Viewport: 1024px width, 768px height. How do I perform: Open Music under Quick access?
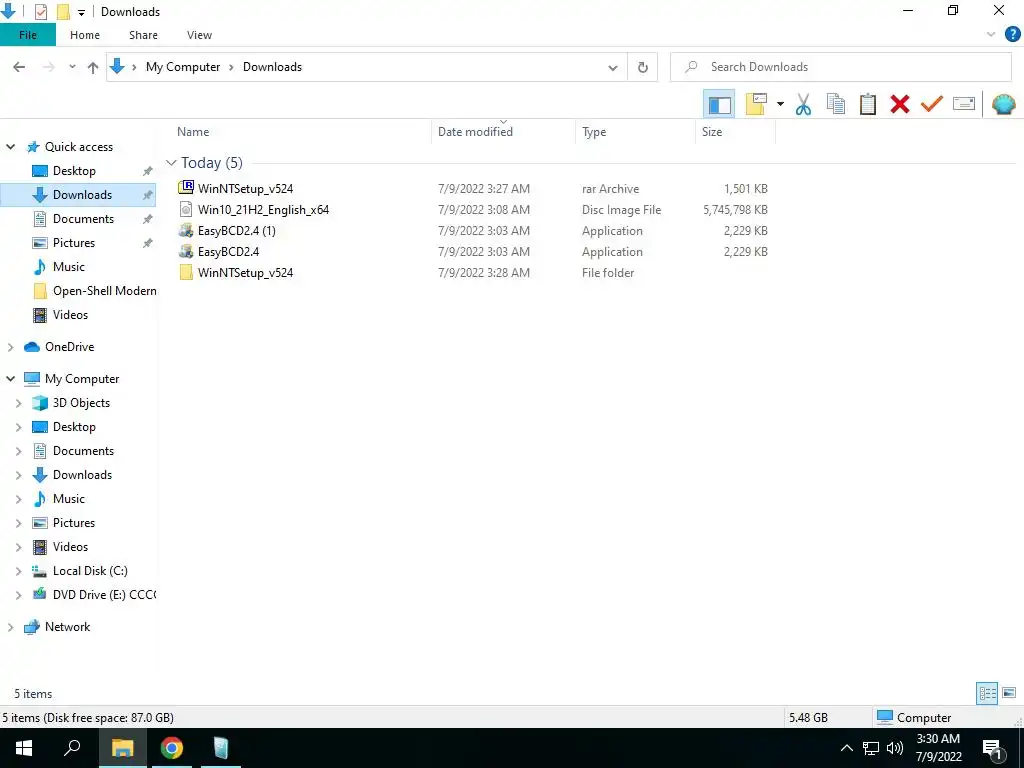click(x=69, y=267)
